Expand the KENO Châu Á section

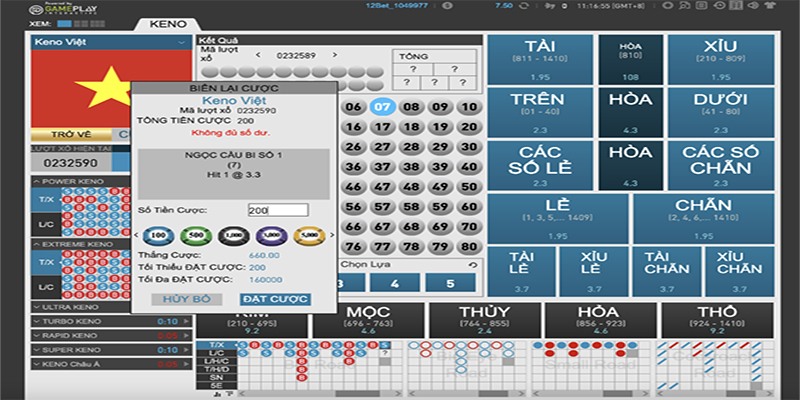[x=37, y=364]
